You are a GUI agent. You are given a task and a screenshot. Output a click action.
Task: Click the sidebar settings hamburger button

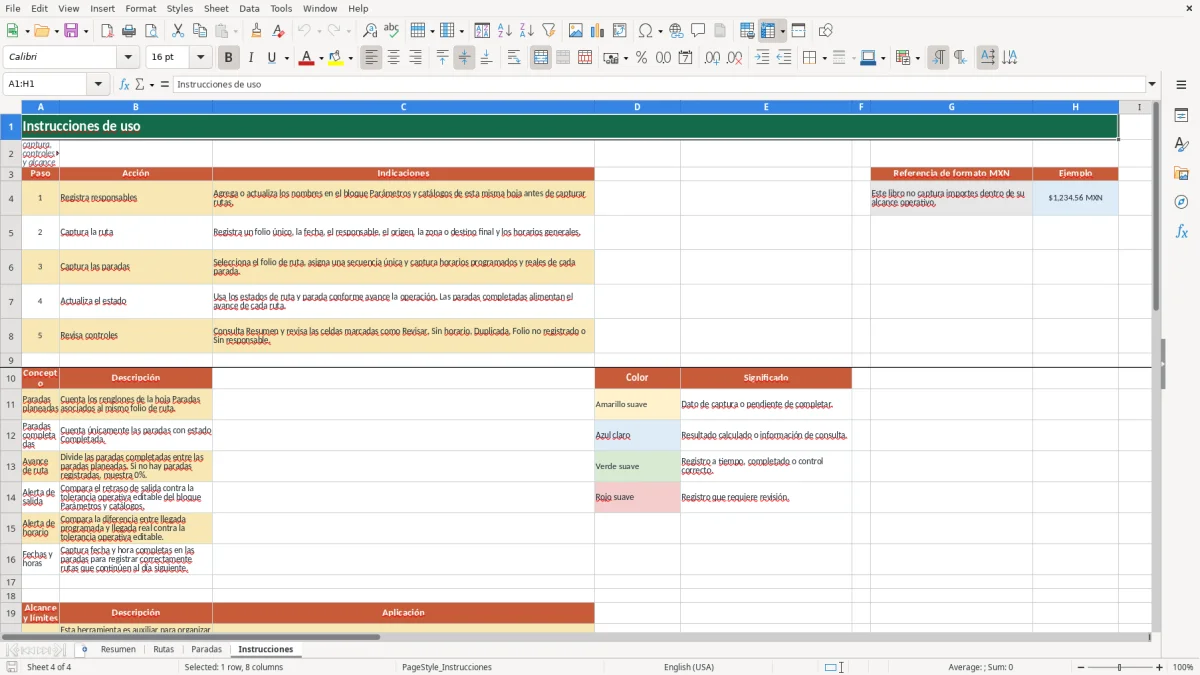(x=1181, y=84)
